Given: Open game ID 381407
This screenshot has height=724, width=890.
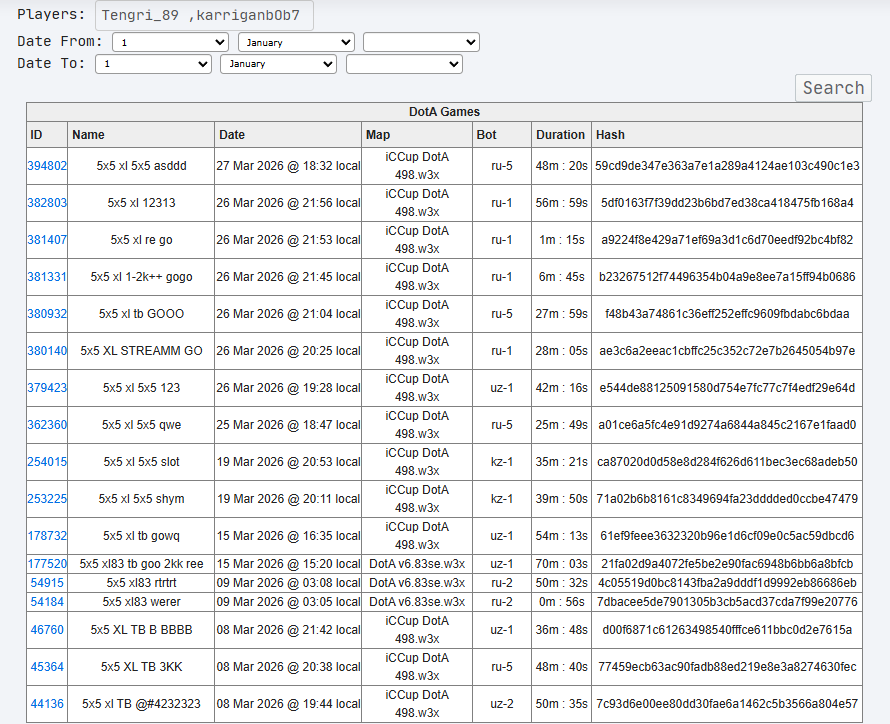Looking at the screenshot, I should (47, 239).
